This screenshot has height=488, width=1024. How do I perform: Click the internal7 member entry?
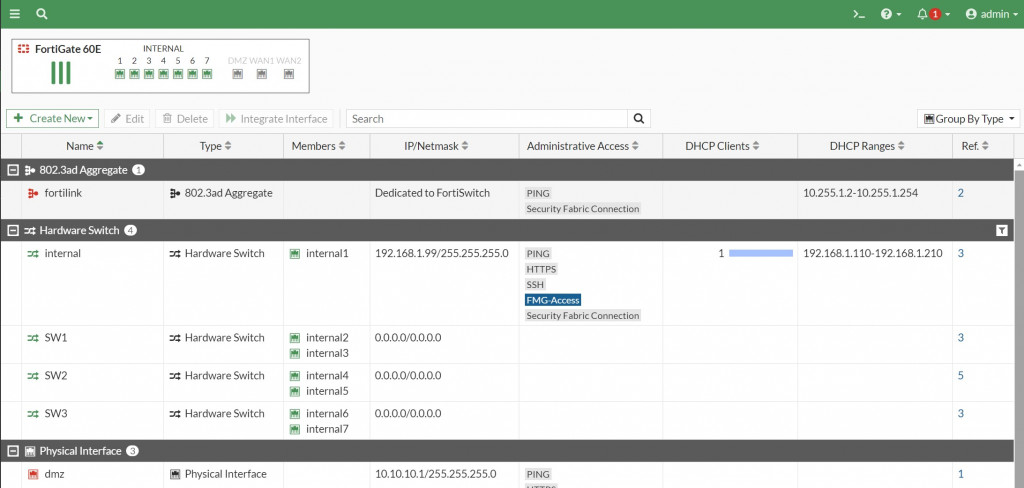tap(319, 429)
